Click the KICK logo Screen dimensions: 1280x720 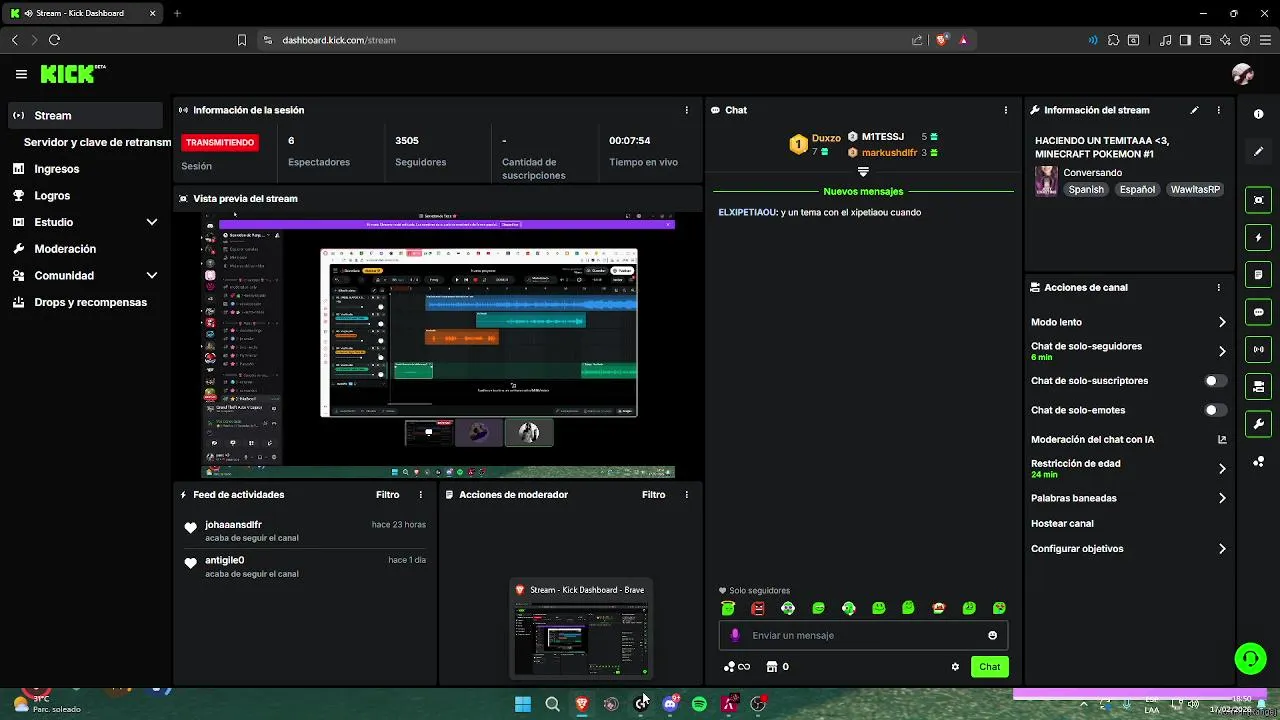coord(72,74)
